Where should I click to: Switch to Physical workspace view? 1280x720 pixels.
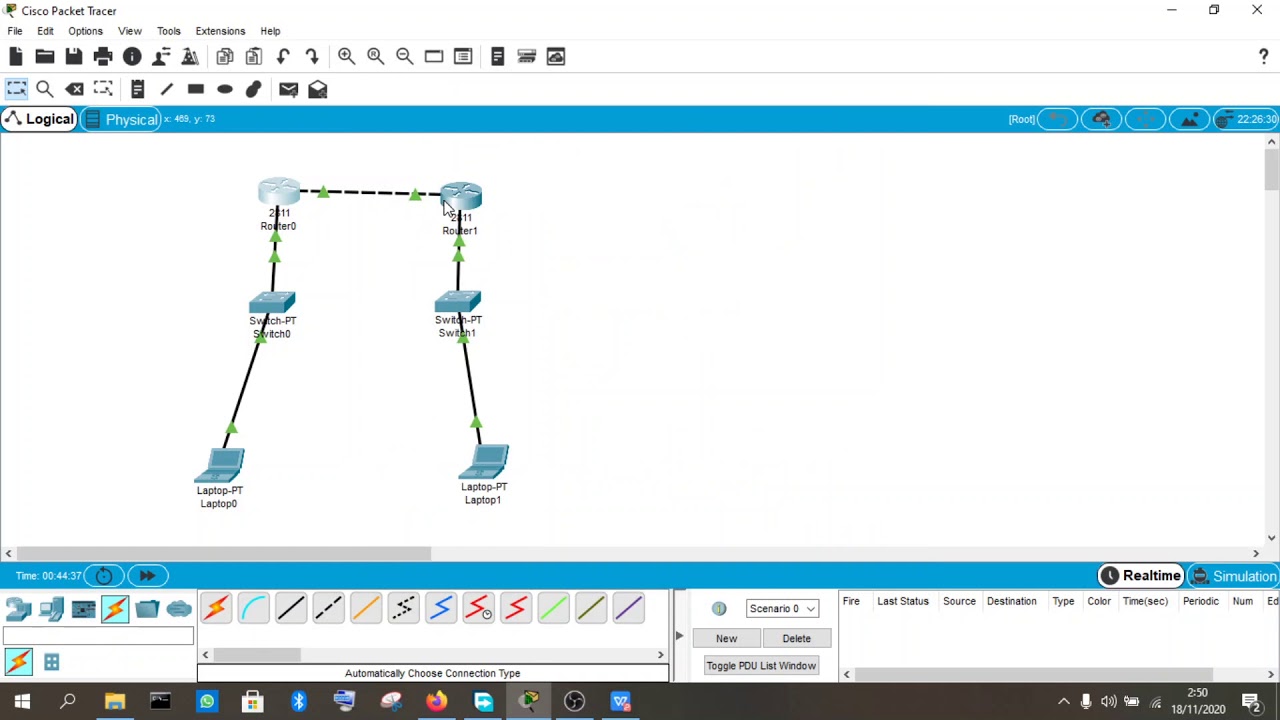pyautogui.click(x=121, y=120)
